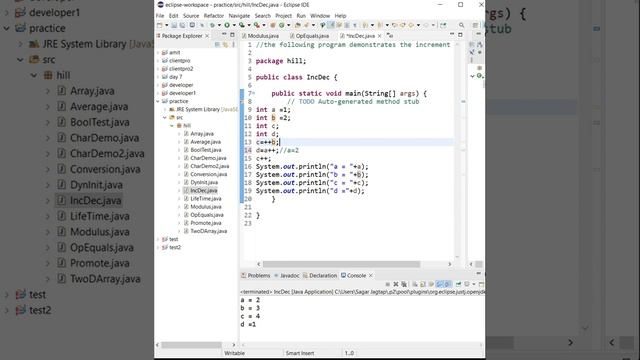Expand the amit project in Package Explorer

click(x=158, y=53)
